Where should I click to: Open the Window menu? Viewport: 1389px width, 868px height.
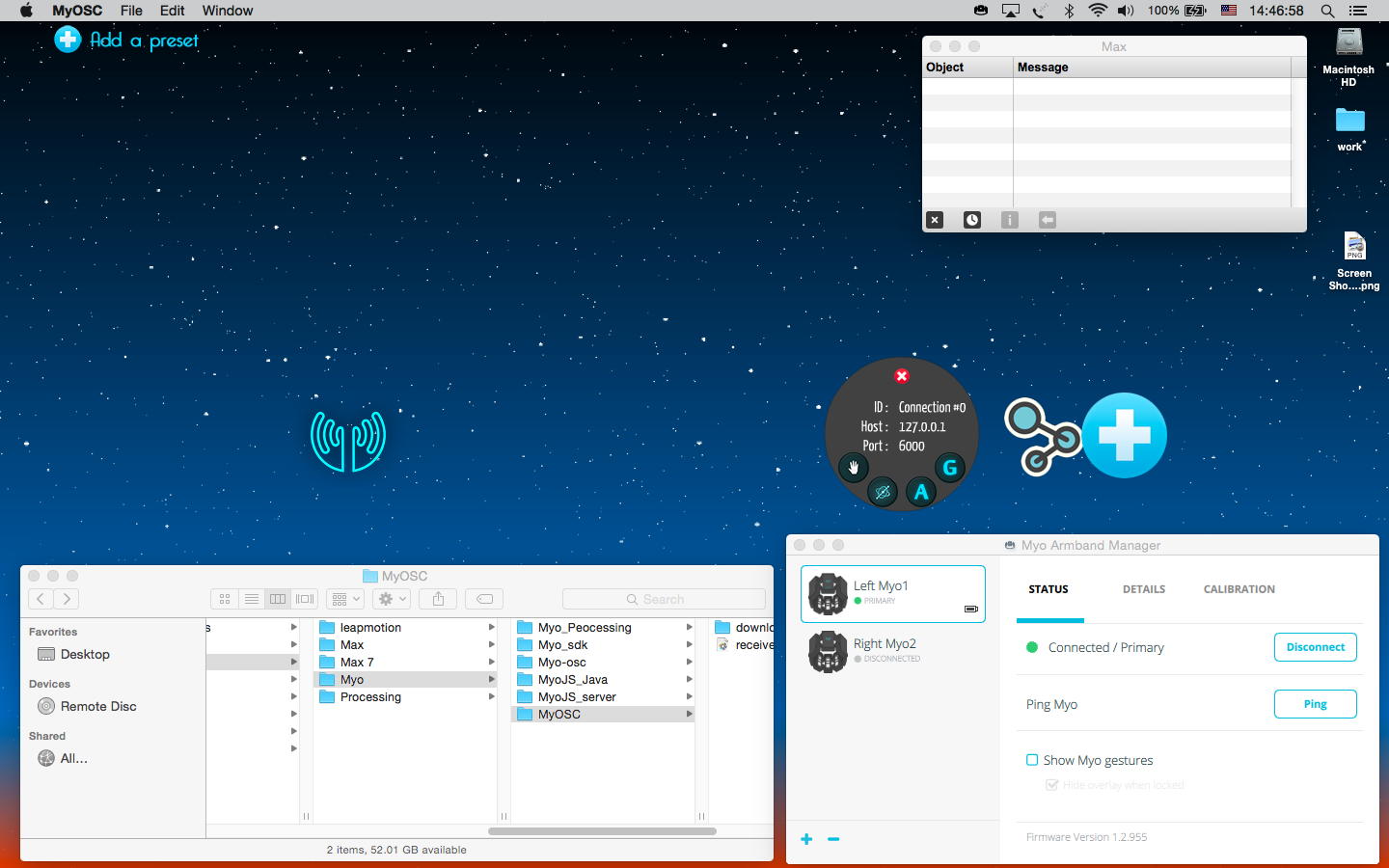click(228, 11)
